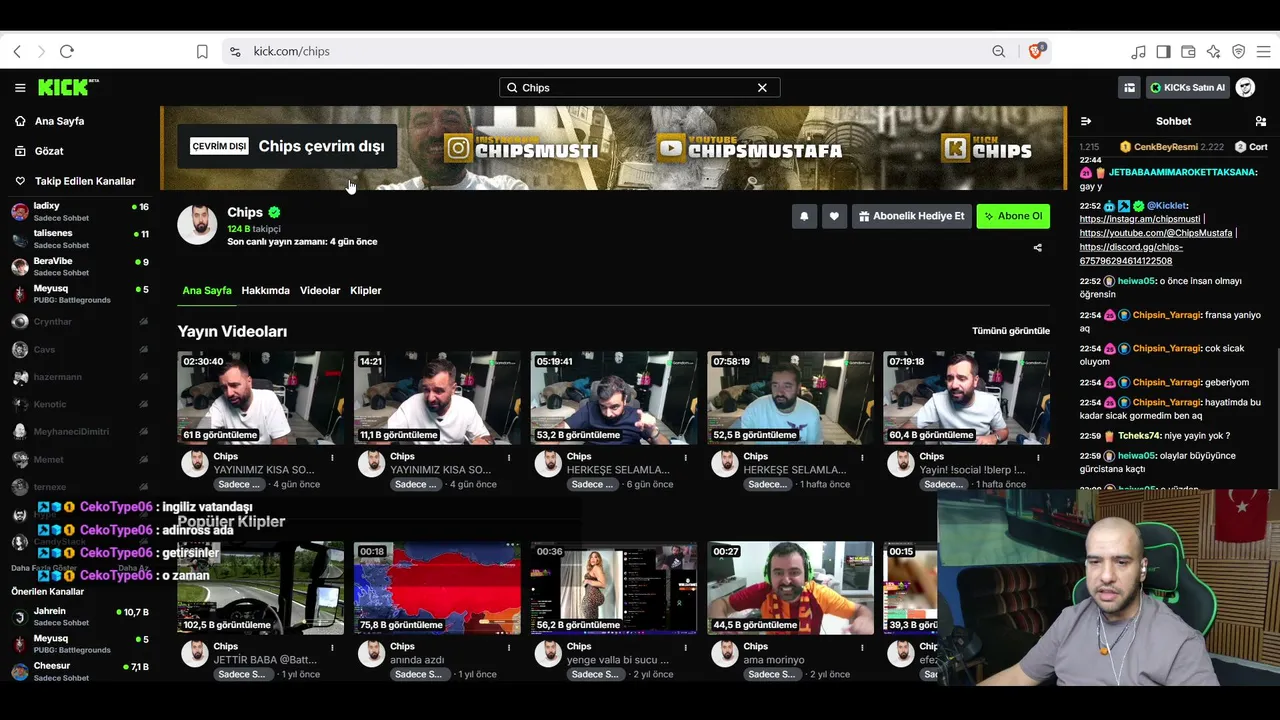Switch to the Klipler tab
The image size is (1280, 720).
coord(366,291)
